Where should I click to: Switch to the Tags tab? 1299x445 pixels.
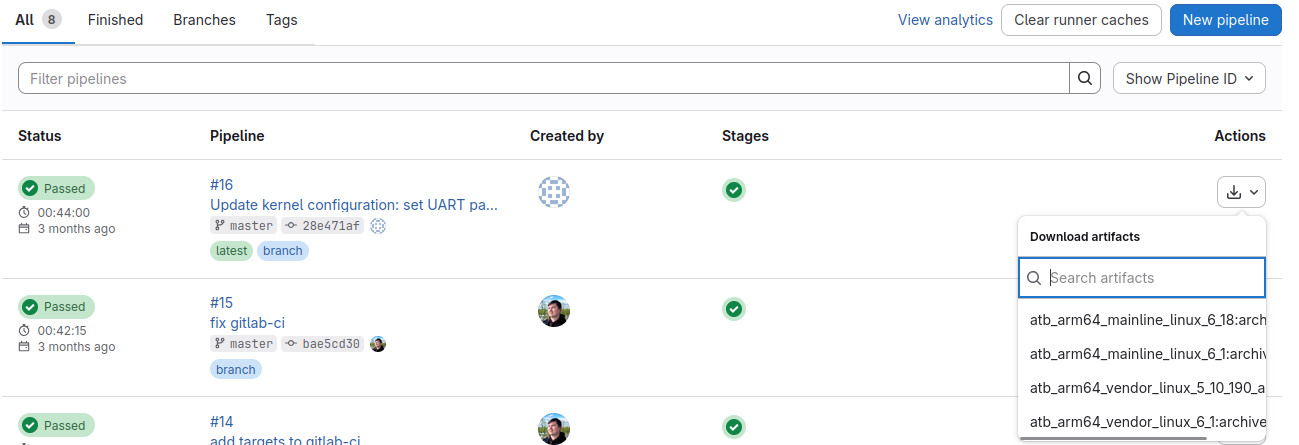pos(281,20)
